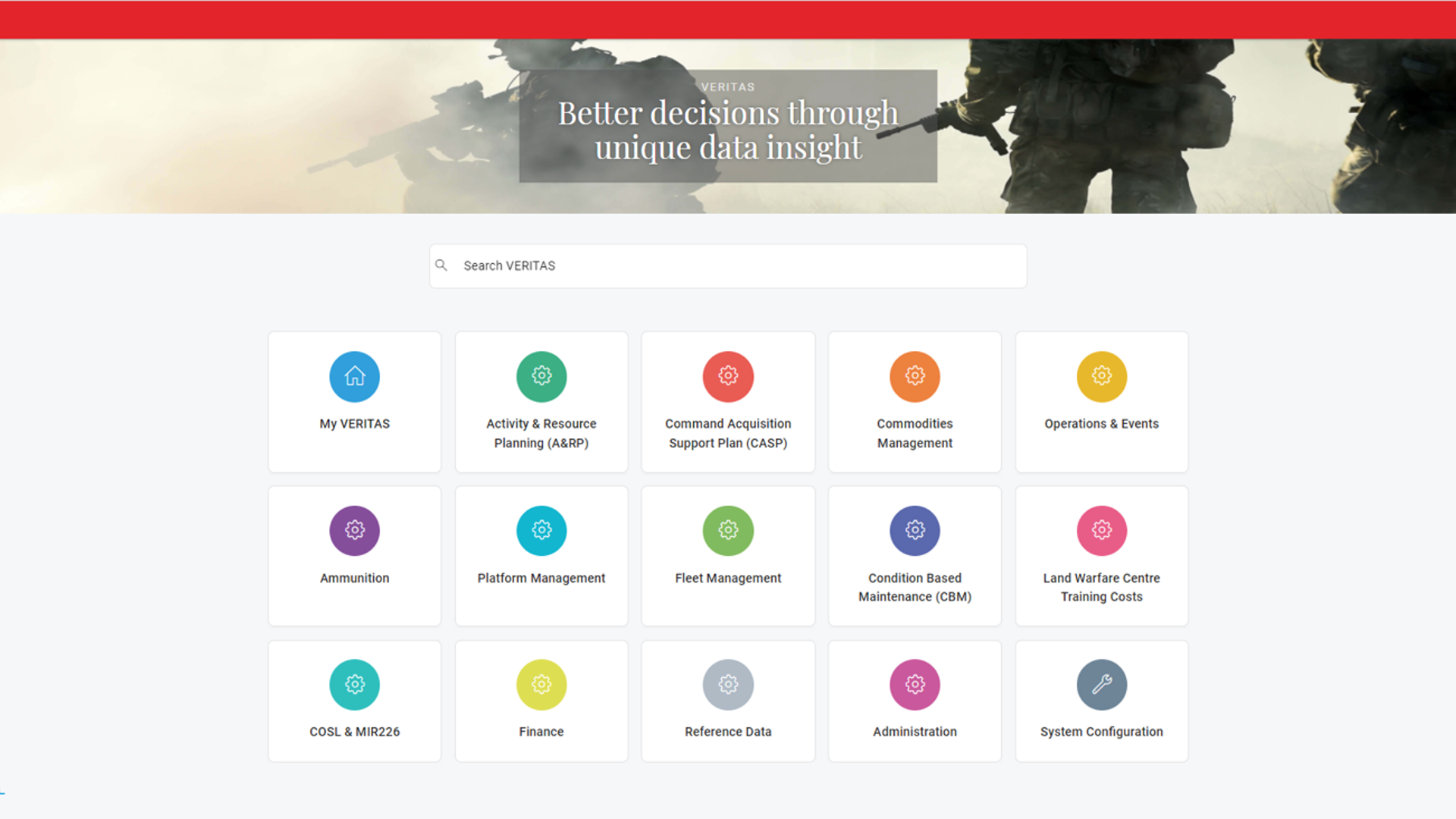Open the Fleet Management tile label

click(x=728, y=578)
